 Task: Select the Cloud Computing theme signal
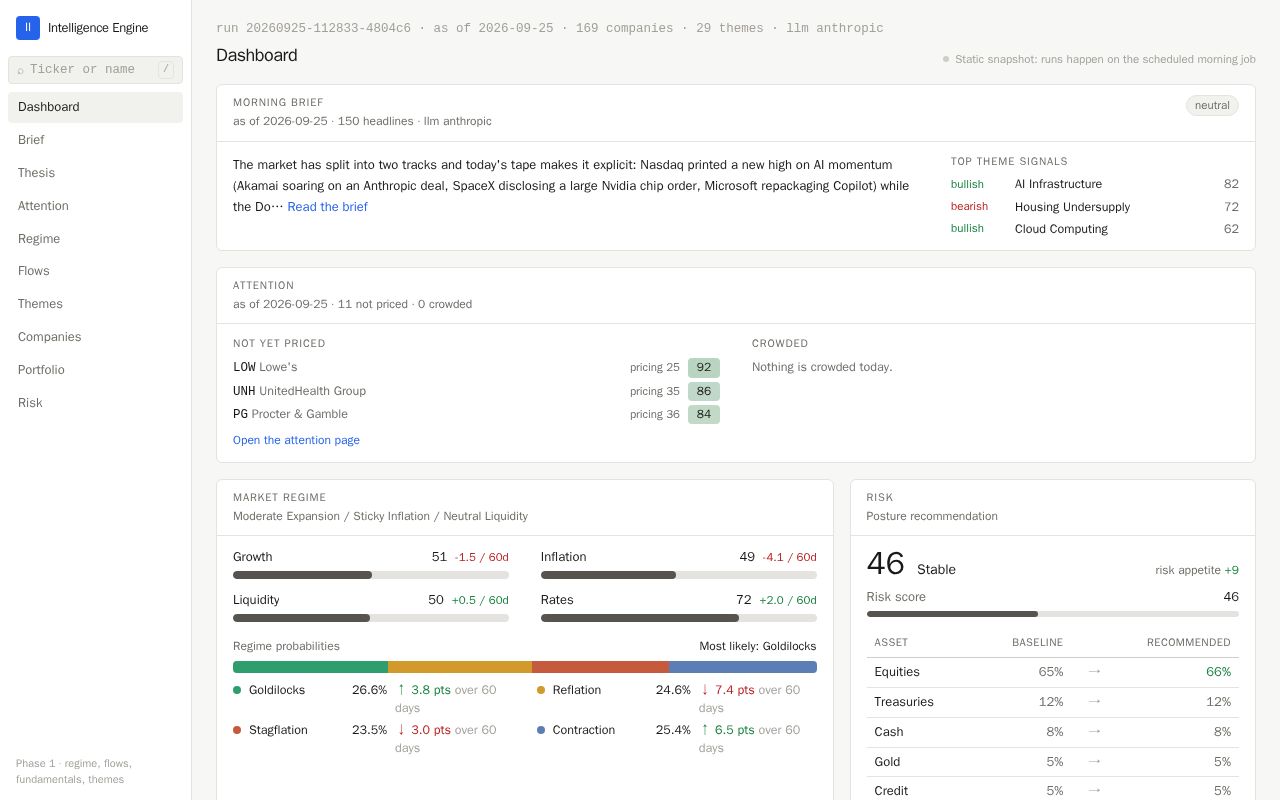click(1095, 229)
